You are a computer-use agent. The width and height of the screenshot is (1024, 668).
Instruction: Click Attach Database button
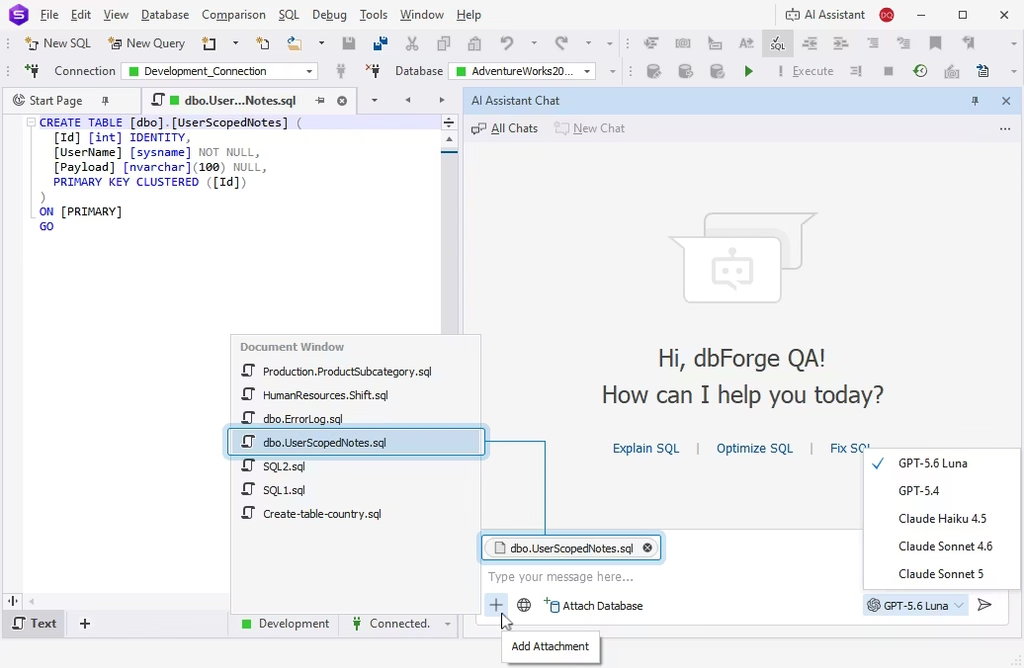coord(593,606)
